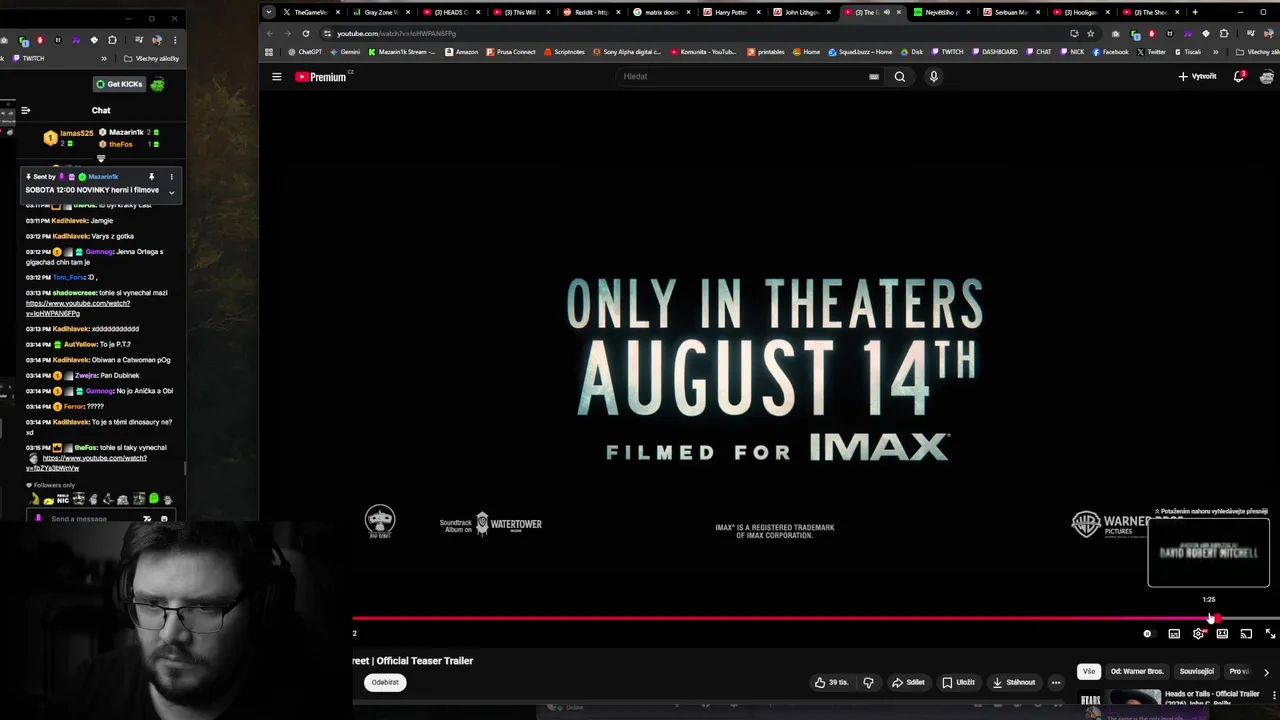Open the Amazon bookmark

coord(461,52)
